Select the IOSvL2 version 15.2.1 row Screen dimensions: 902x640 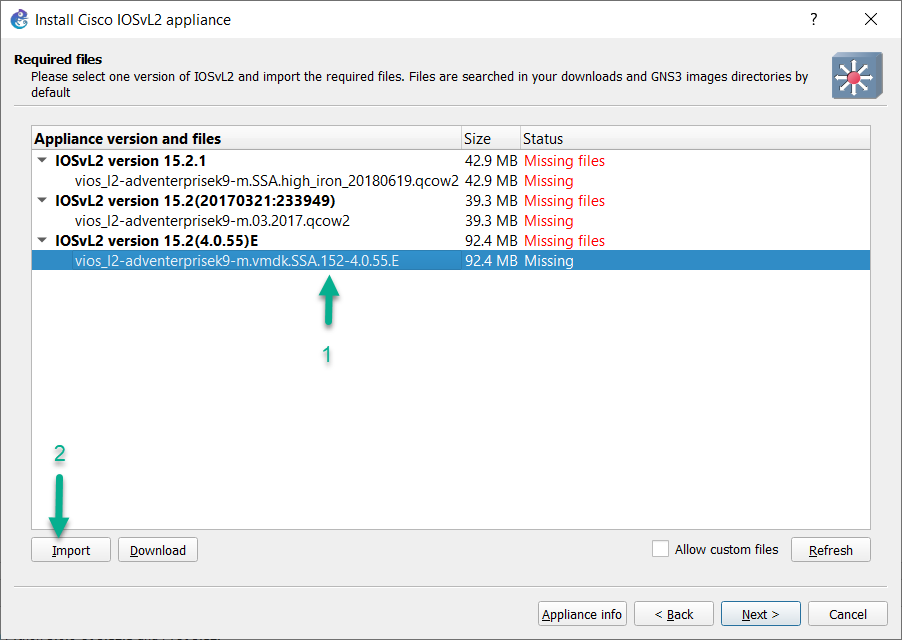(450, 160)
